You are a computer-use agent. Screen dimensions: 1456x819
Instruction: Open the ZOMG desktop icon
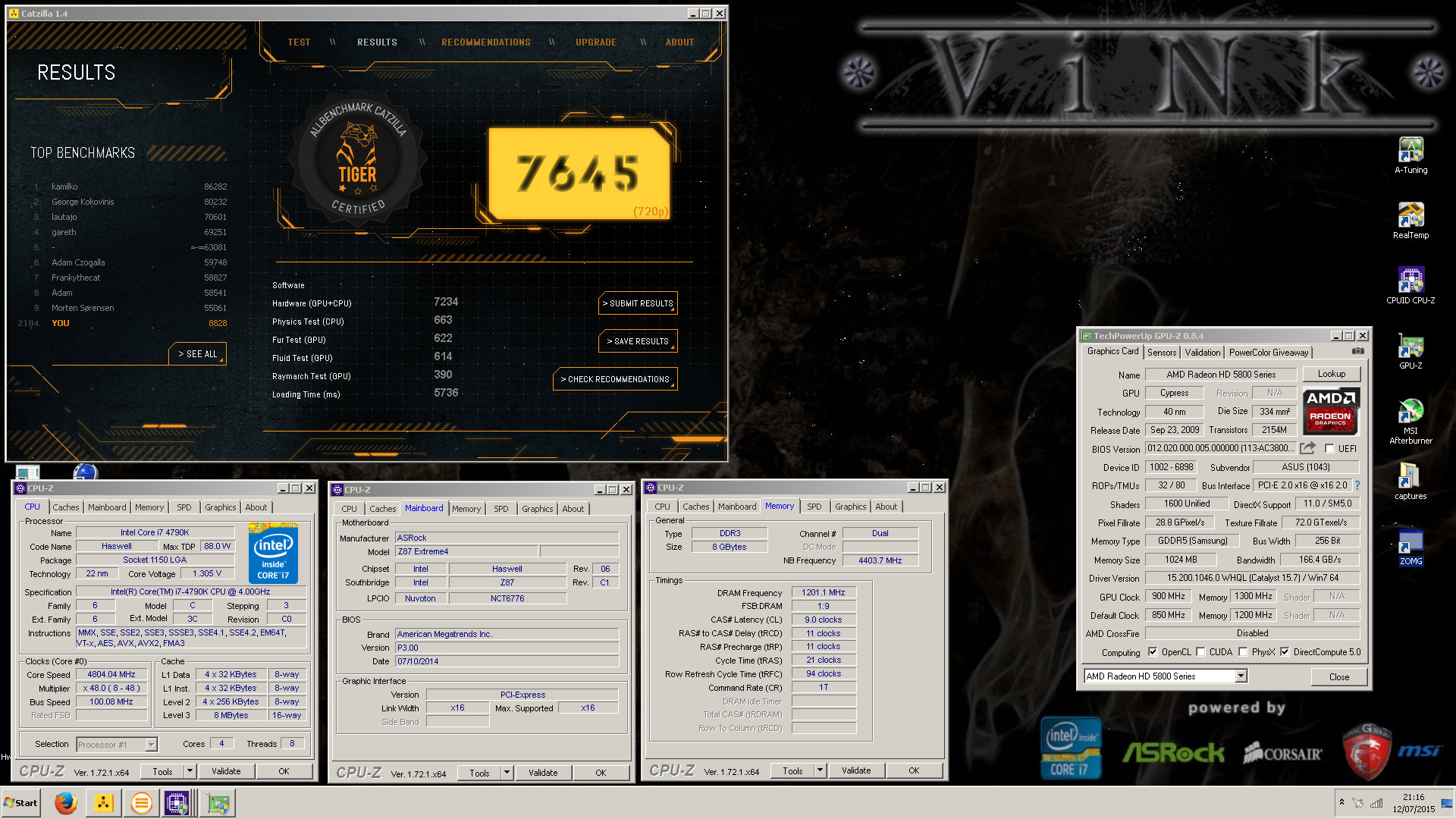[1410, 548]
